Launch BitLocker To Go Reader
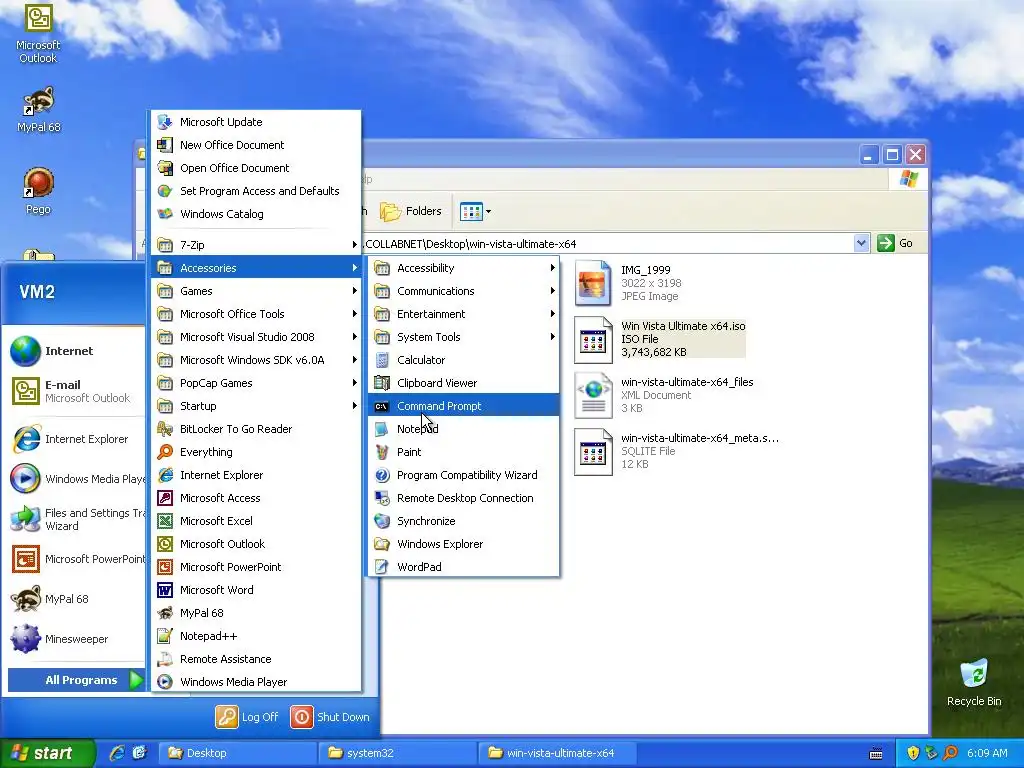Screen dimensions: 1024x768 click(x=256, y=428)
